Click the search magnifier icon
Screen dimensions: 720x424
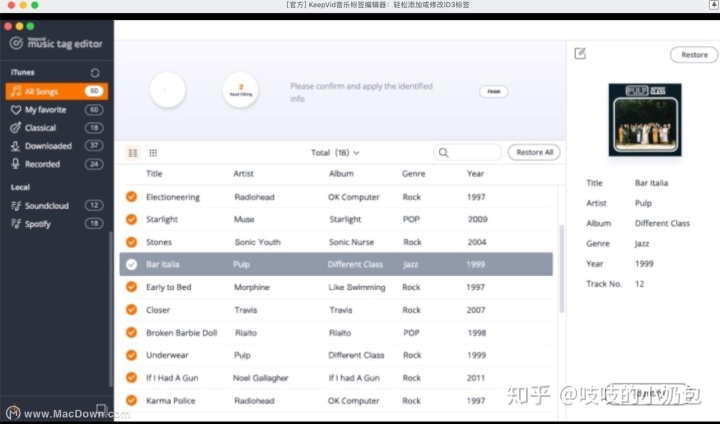click(x=443, y=153)
